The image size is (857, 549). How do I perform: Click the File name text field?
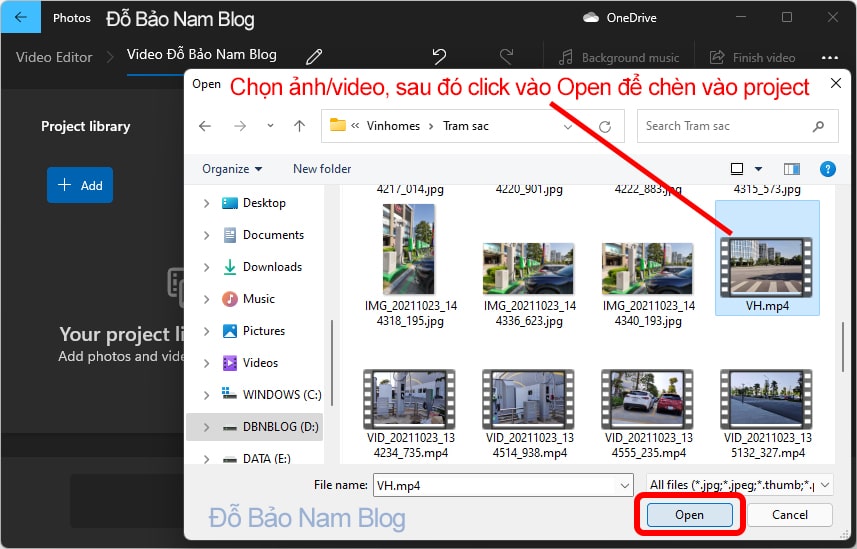495,485
